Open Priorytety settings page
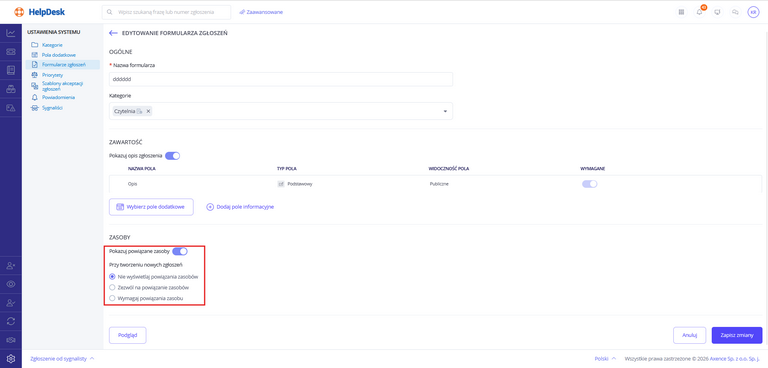The image size is (768, 368). coord(52,75)
